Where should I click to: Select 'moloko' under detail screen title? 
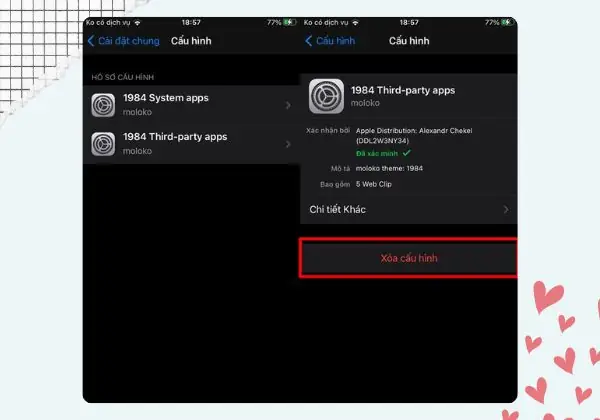(365, 103)
